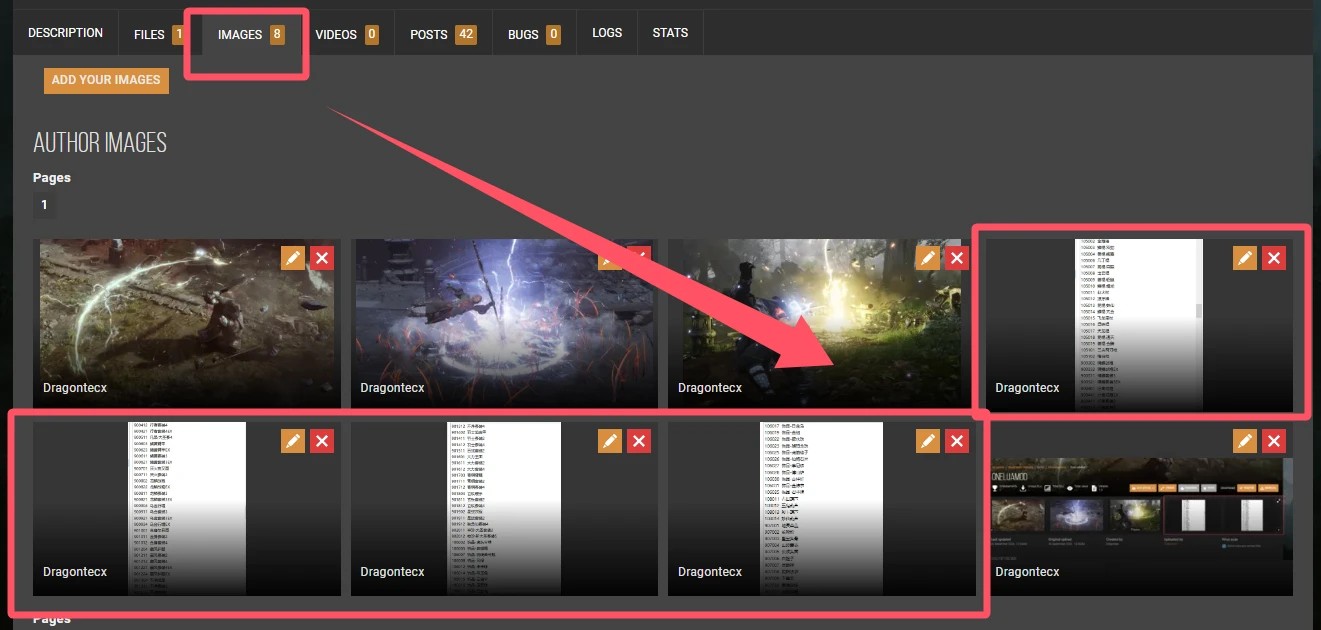Screen dimensions: 1321x630
Task: Switch to the Description tab
Action: pos(65,33)
